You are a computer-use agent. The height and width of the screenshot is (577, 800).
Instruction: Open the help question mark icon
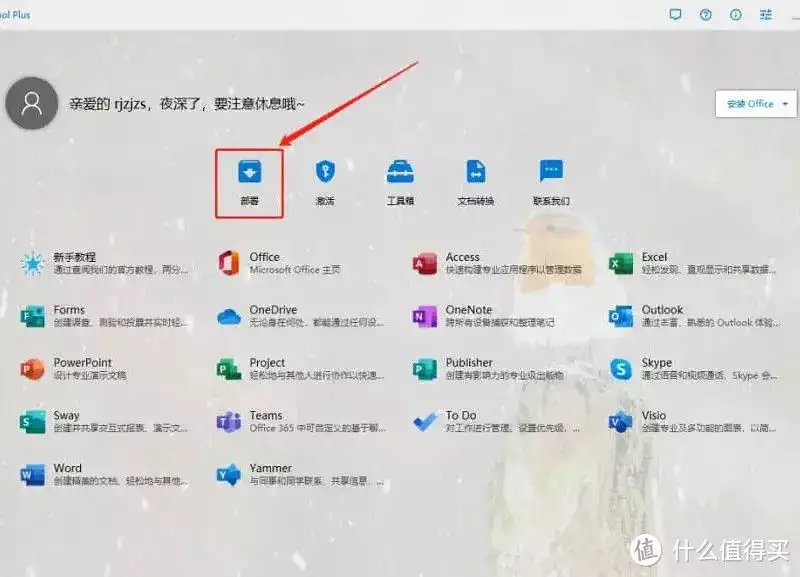705,15
